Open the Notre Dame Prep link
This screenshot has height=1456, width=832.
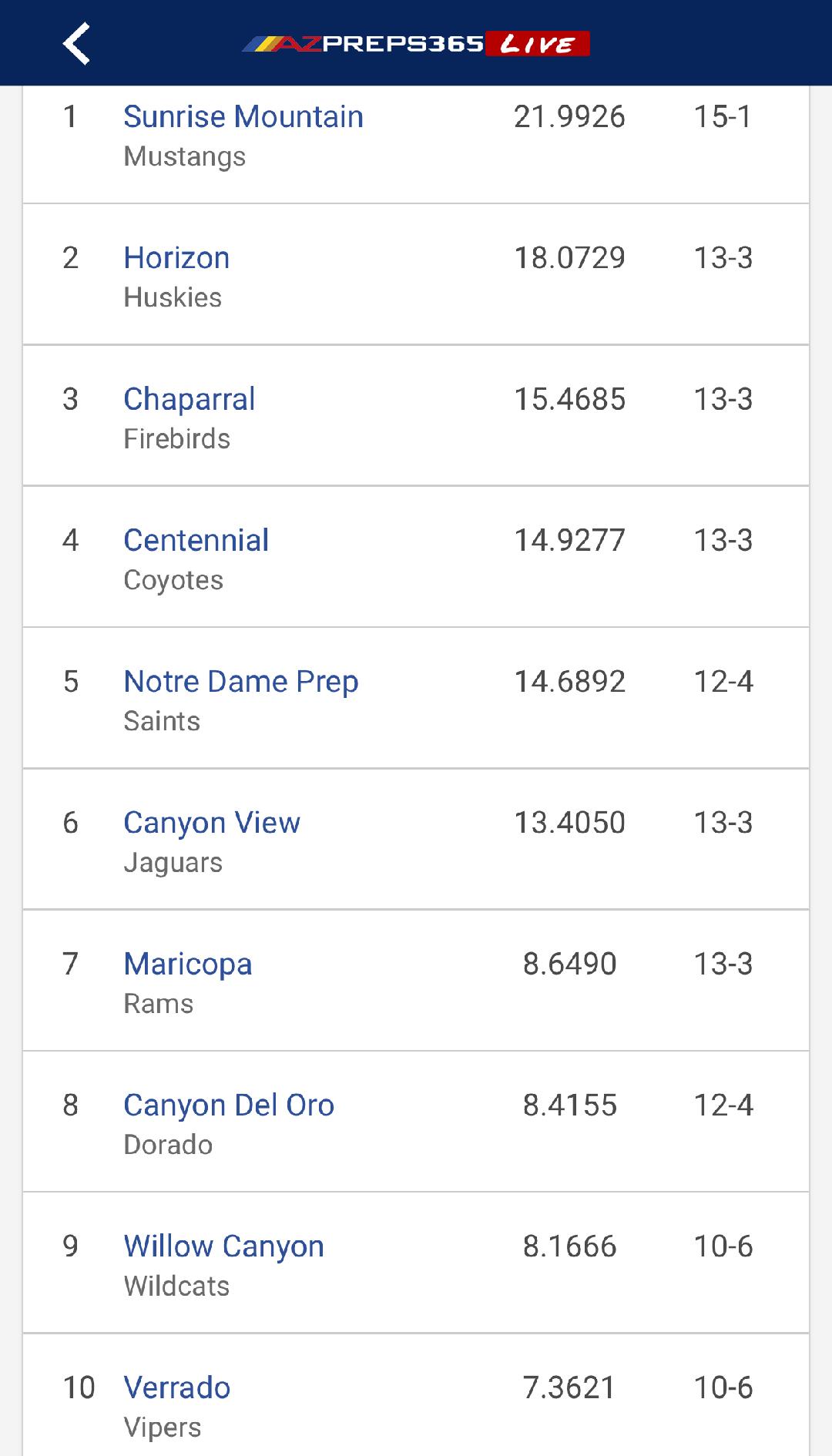pos(240,682)
